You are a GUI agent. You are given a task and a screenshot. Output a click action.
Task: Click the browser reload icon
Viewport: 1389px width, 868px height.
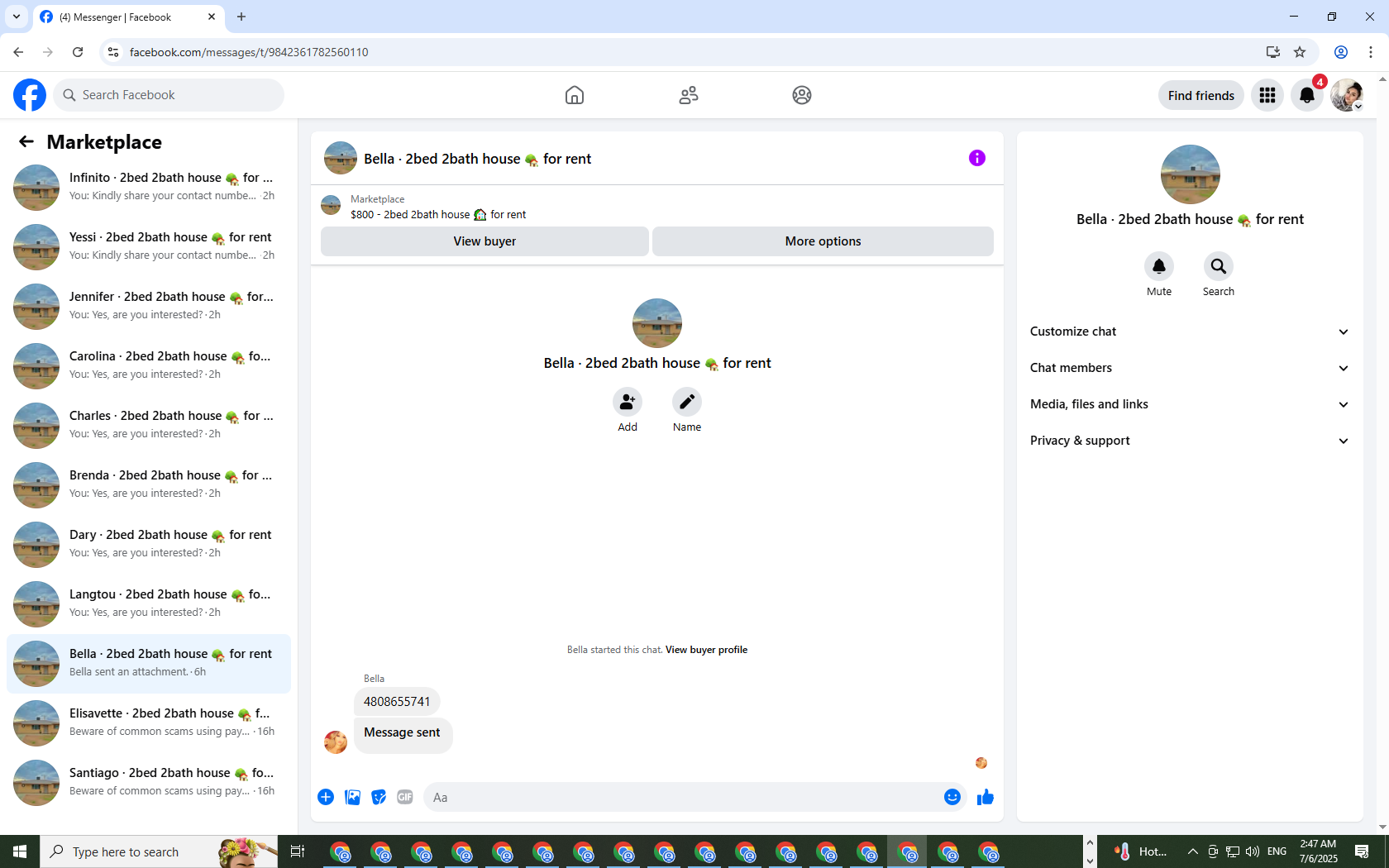[x=78, y=52]
